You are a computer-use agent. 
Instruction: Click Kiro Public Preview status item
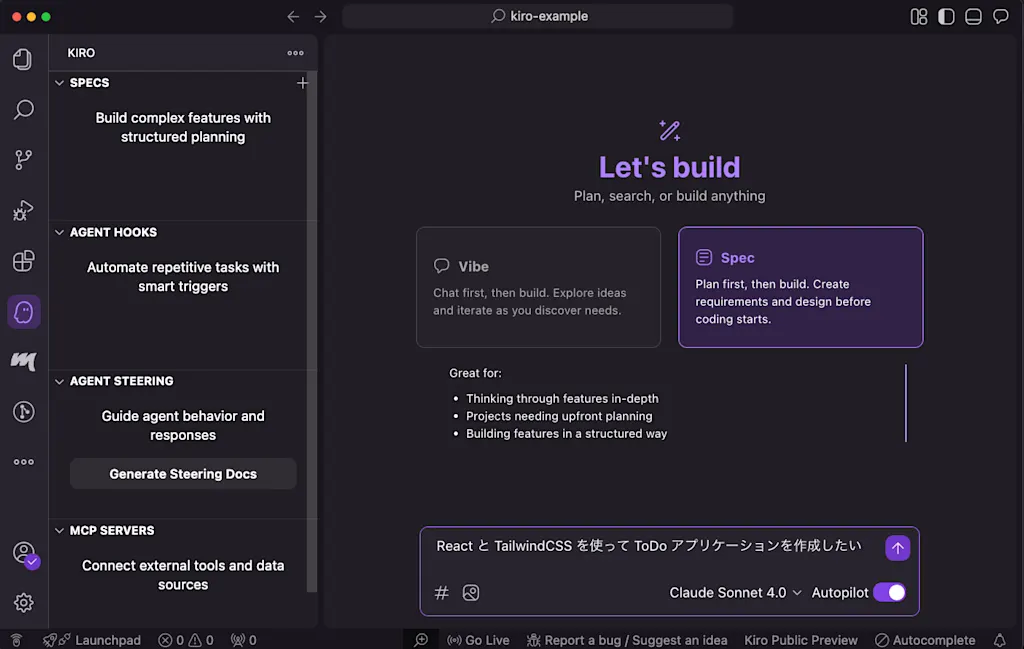(x=801, y=640)
